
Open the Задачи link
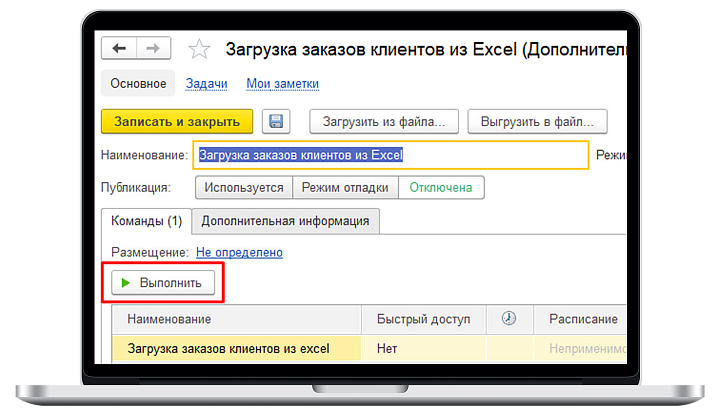[207, 83]
